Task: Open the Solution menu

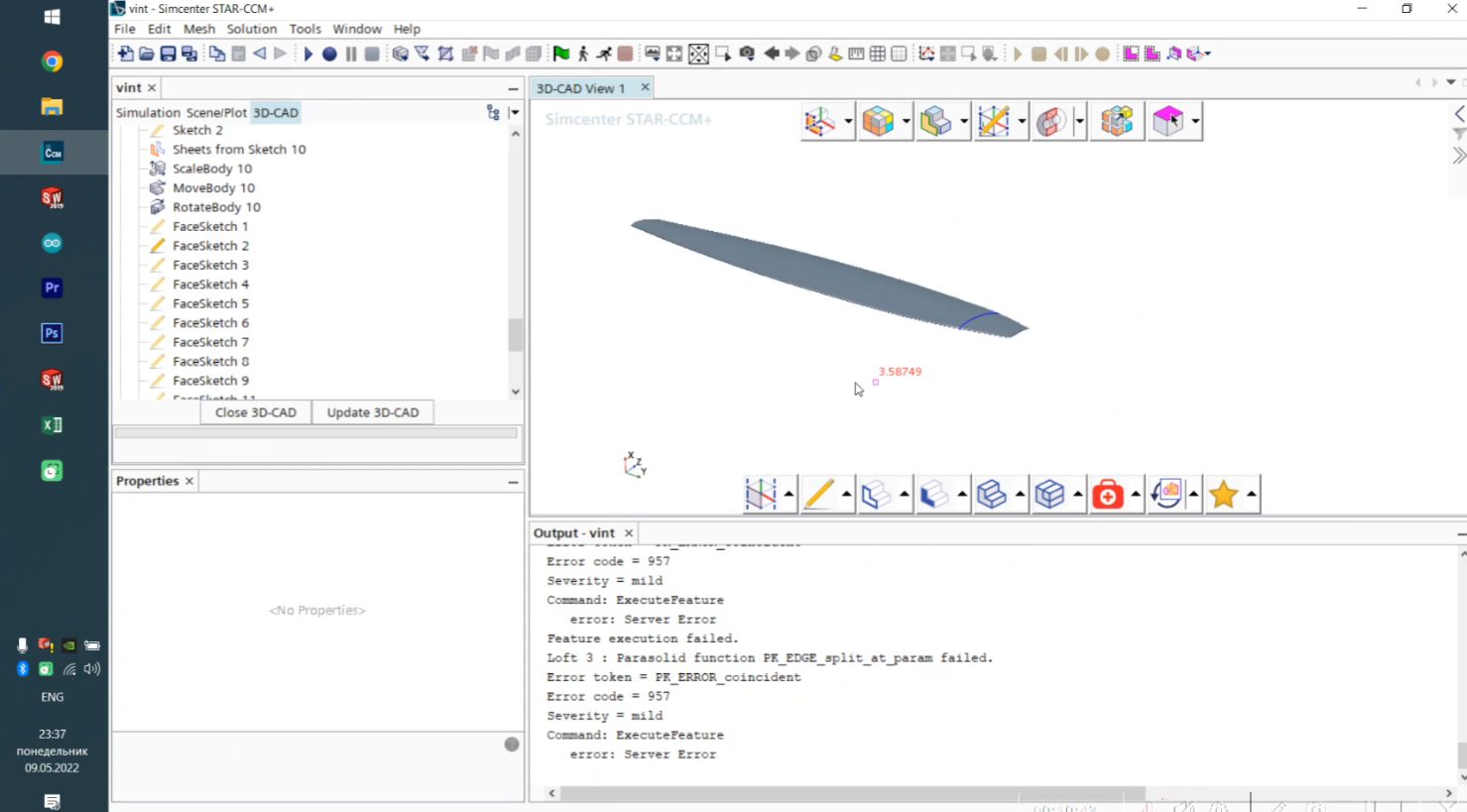Action: 252,29
